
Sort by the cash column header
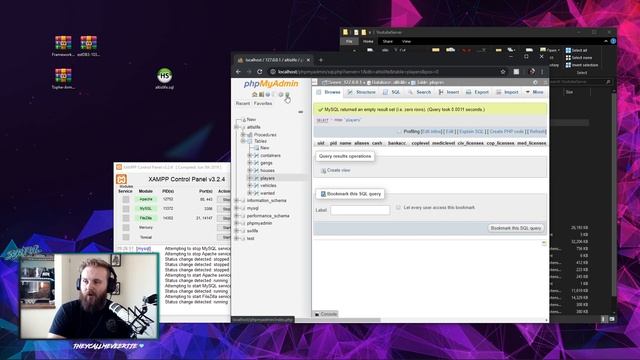point(377,143)
